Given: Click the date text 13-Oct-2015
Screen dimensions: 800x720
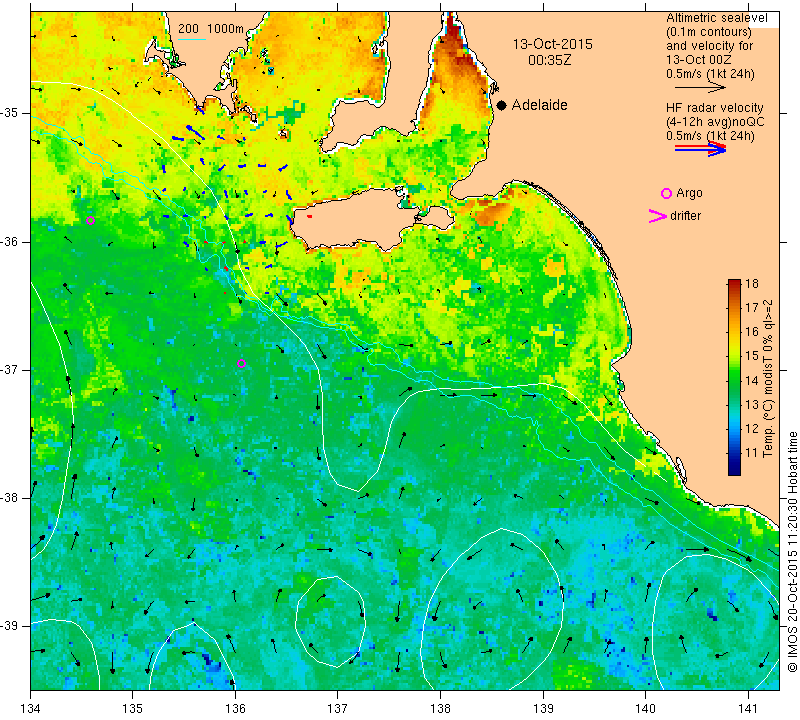Looking at the screenshot, I should [553, 44].
